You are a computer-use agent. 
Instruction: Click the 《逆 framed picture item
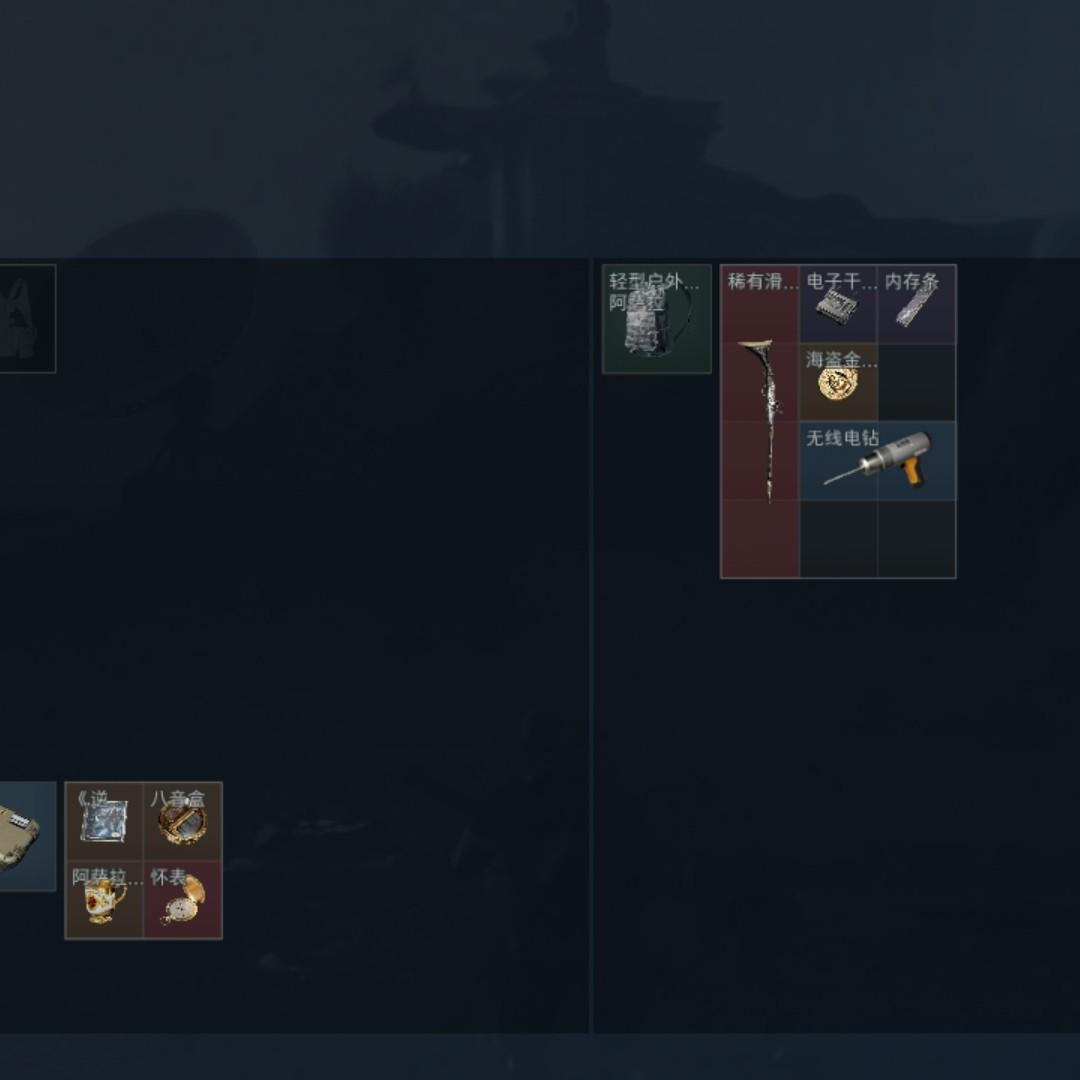click(x=104, y=822)
